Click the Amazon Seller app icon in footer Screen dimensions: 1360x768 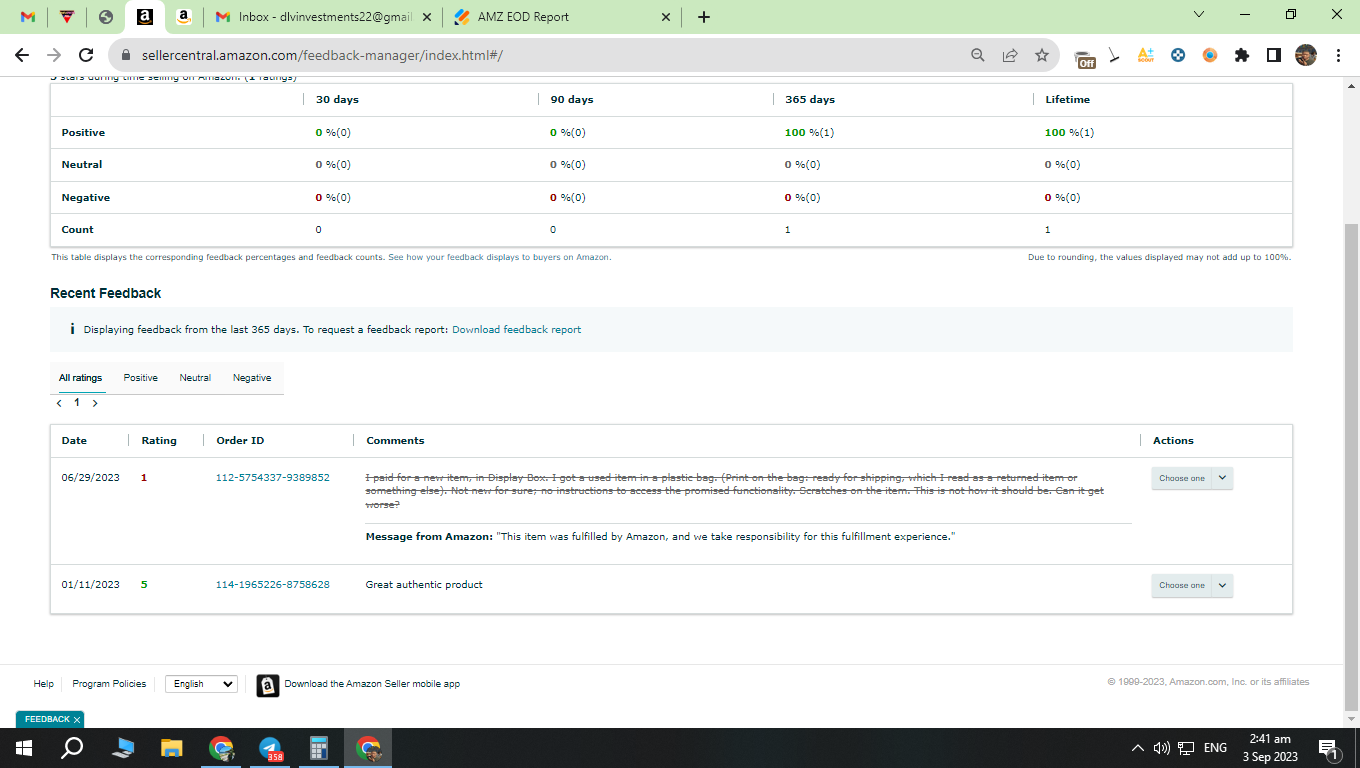click(x=267, y=685)
